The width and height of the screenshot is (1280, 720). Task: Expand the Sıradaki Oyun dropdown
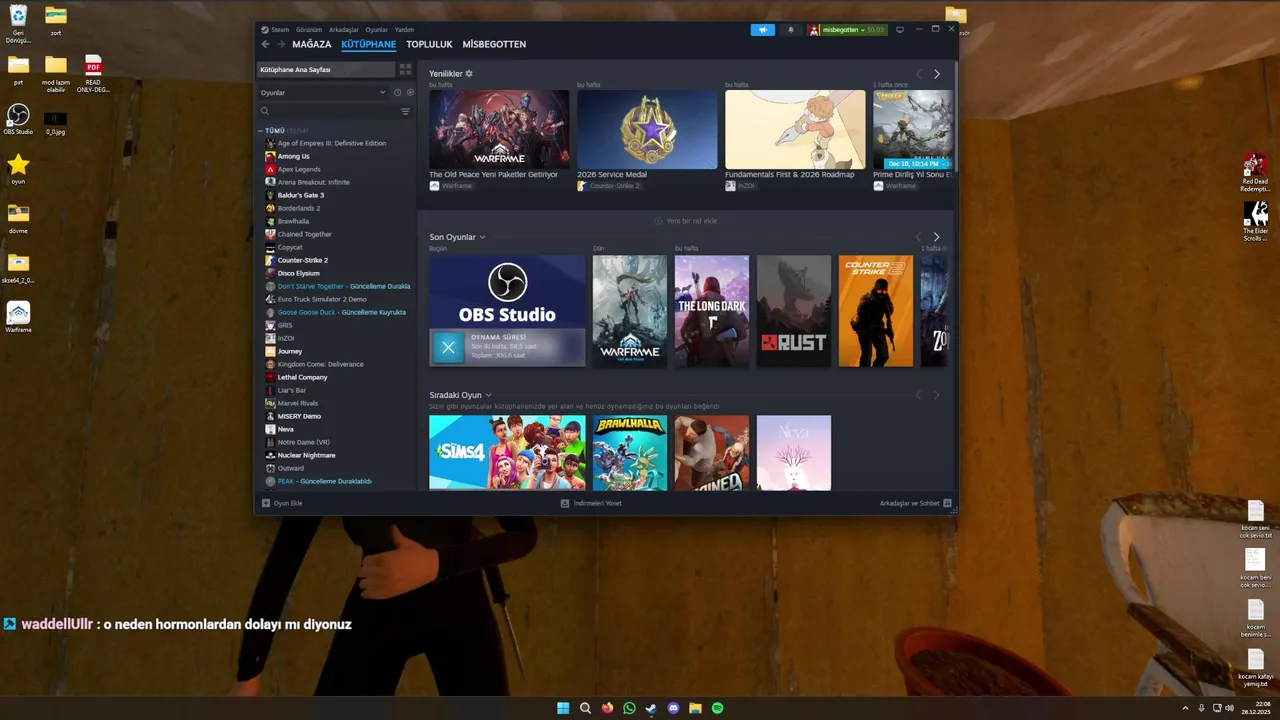tap(488, 395)
